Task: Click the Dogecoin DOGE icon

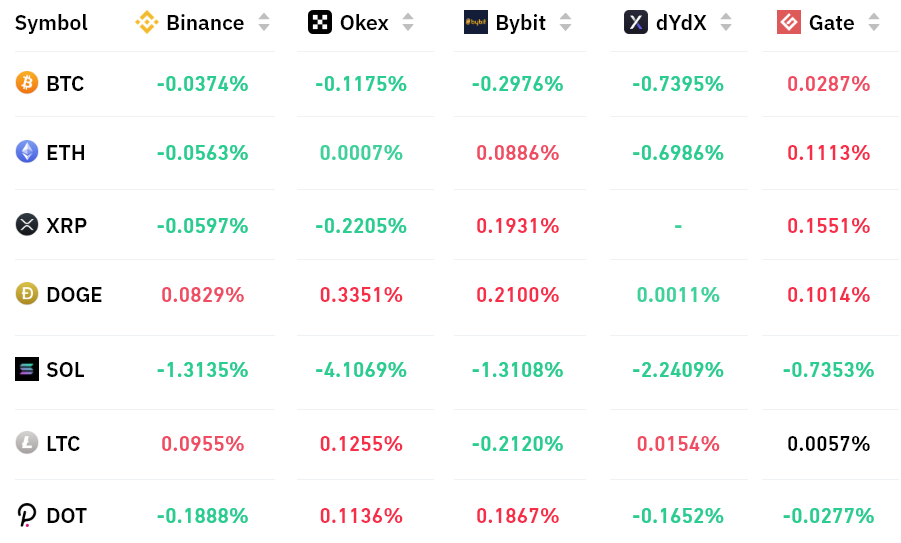Action: click(26, 294)
